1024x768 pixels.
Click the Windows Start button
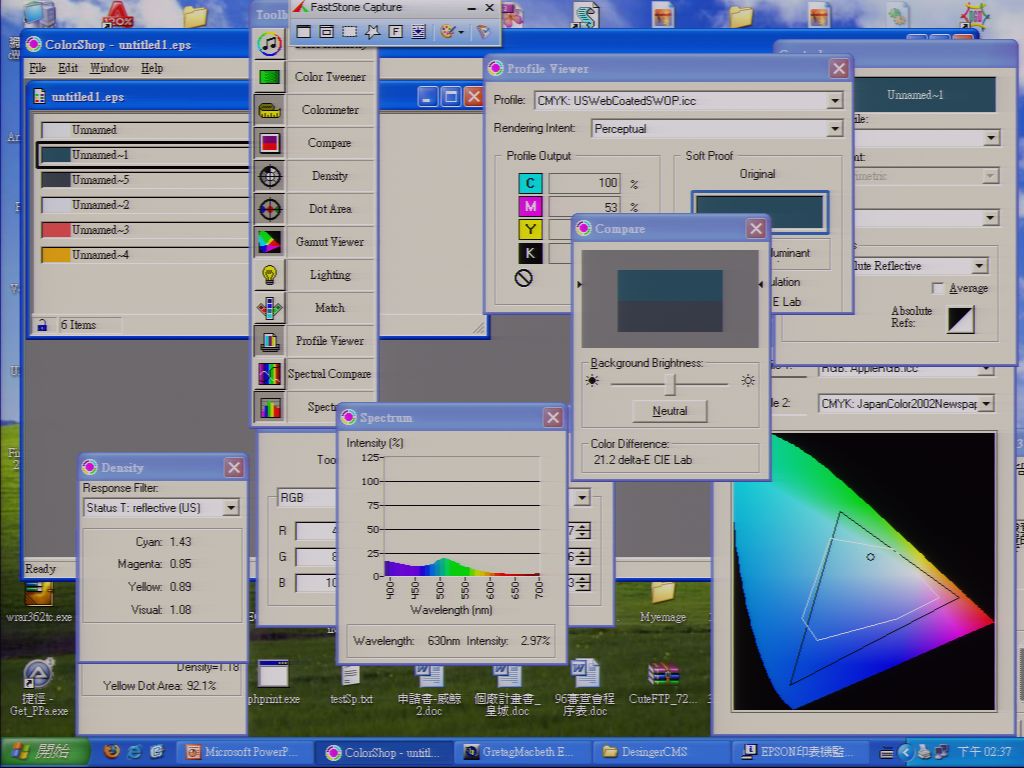[x=45, y=752]
